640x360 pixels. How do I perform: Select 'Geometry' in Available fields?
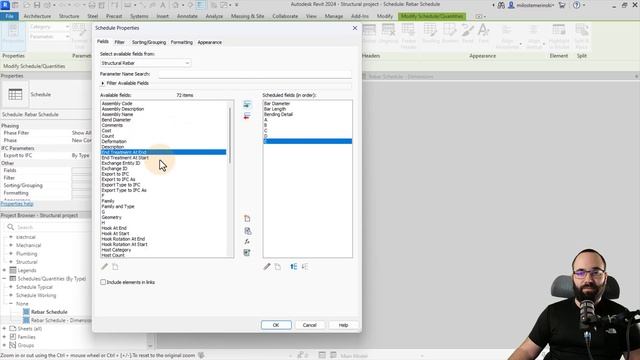click(x=111, y=217)
